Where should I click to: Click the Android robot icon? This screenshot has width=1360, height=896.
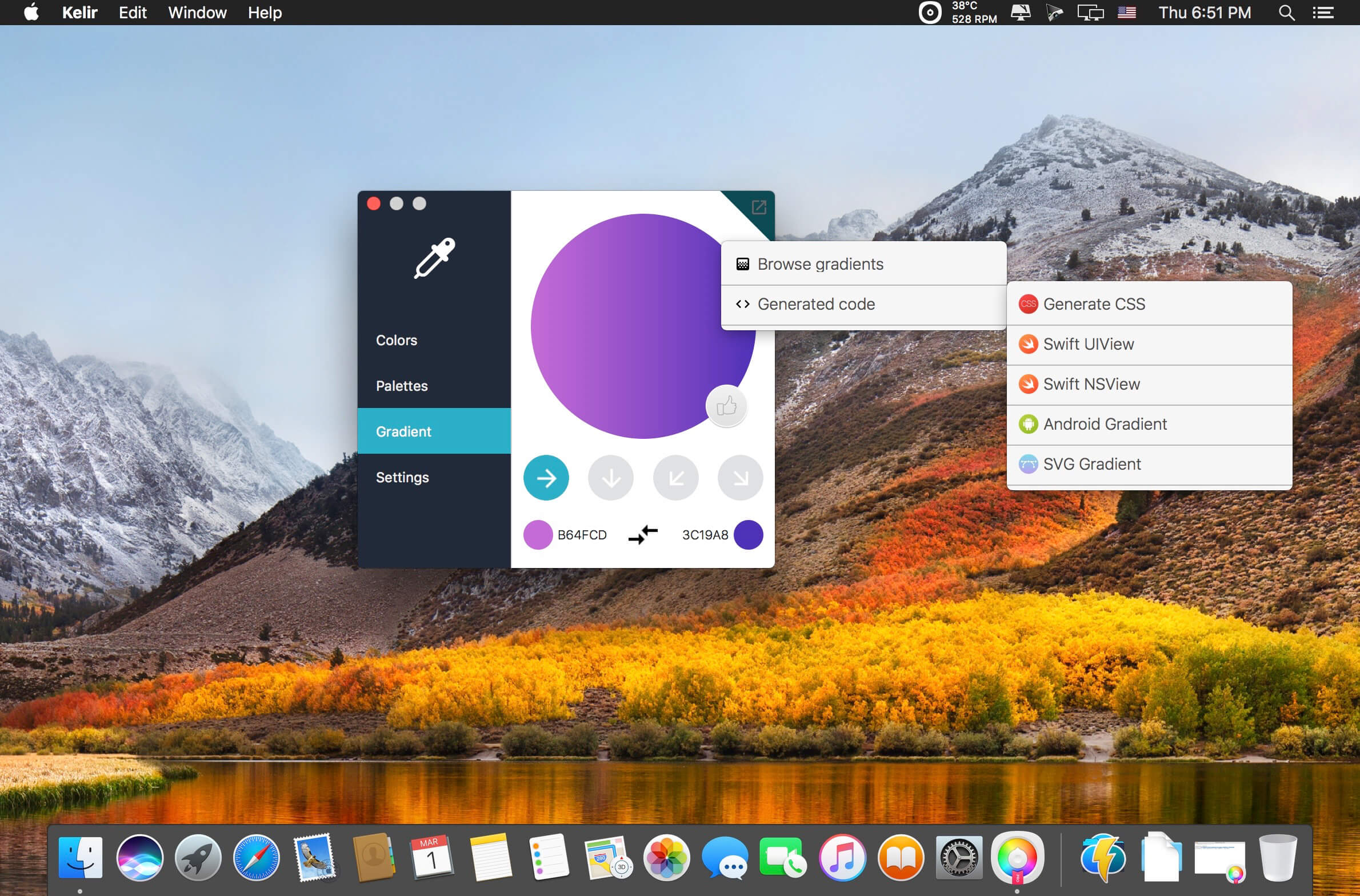(x=1028, y=424)
